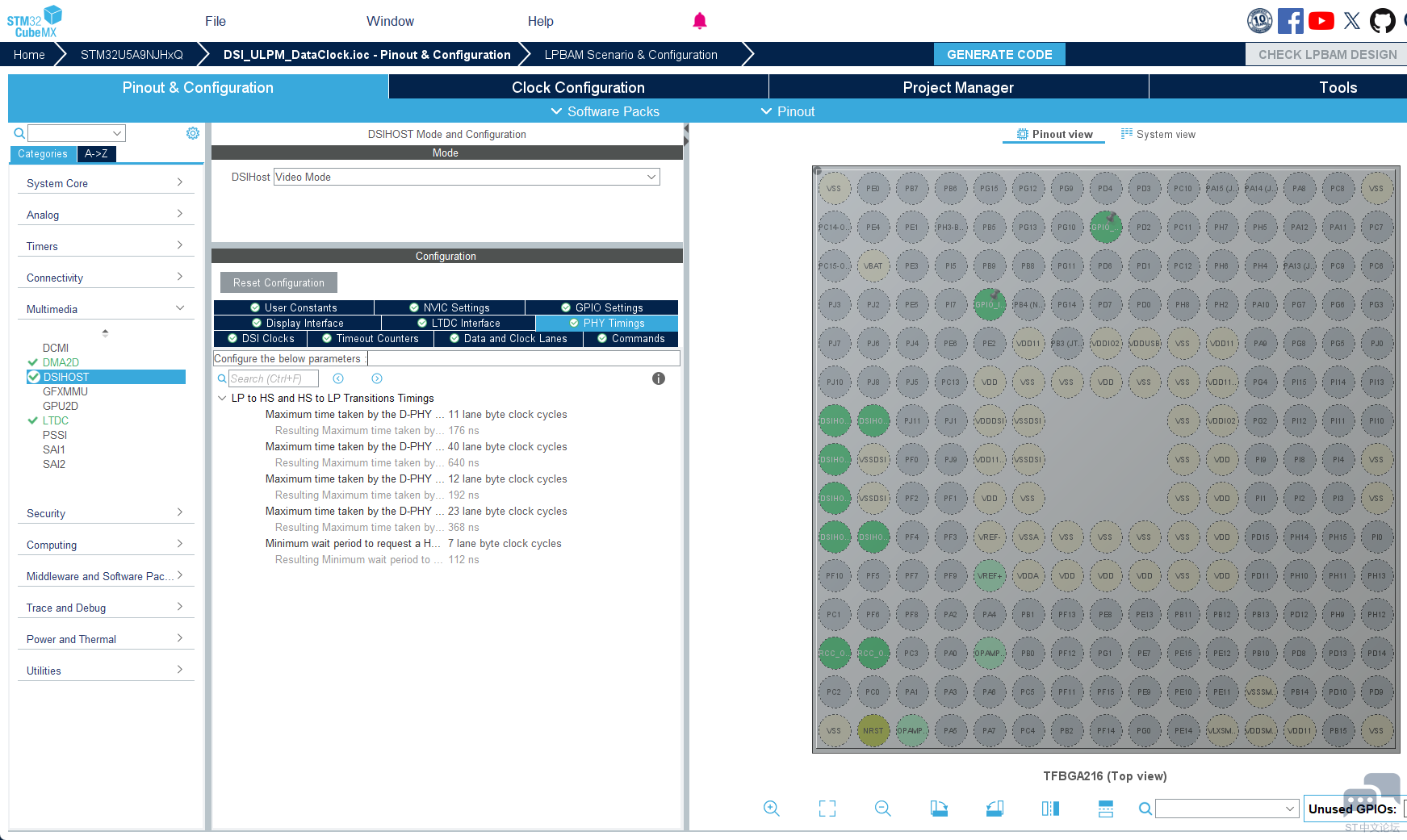Open the ST anniversary badge icon

(1259, 21)
